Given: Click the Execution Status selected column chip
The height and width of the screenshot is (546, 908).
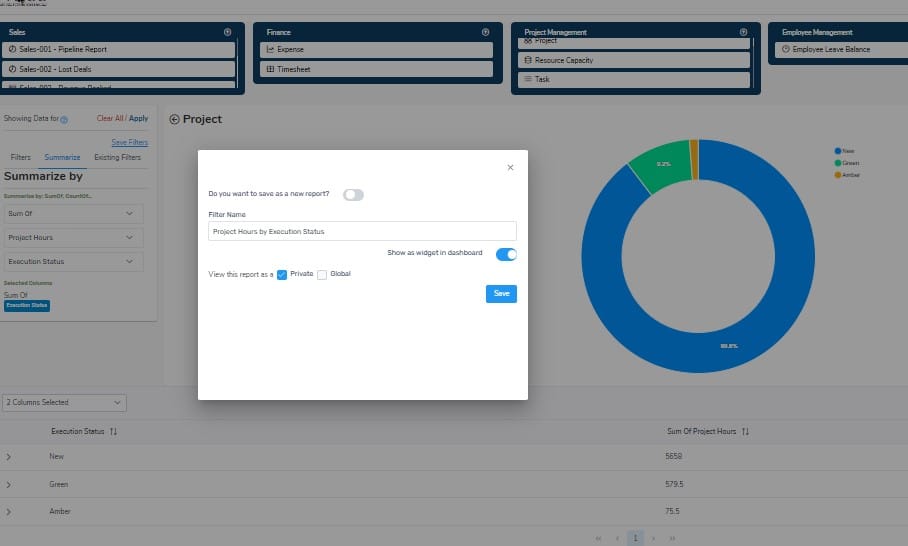Looking at the screenshot, I should coord(27,306).
